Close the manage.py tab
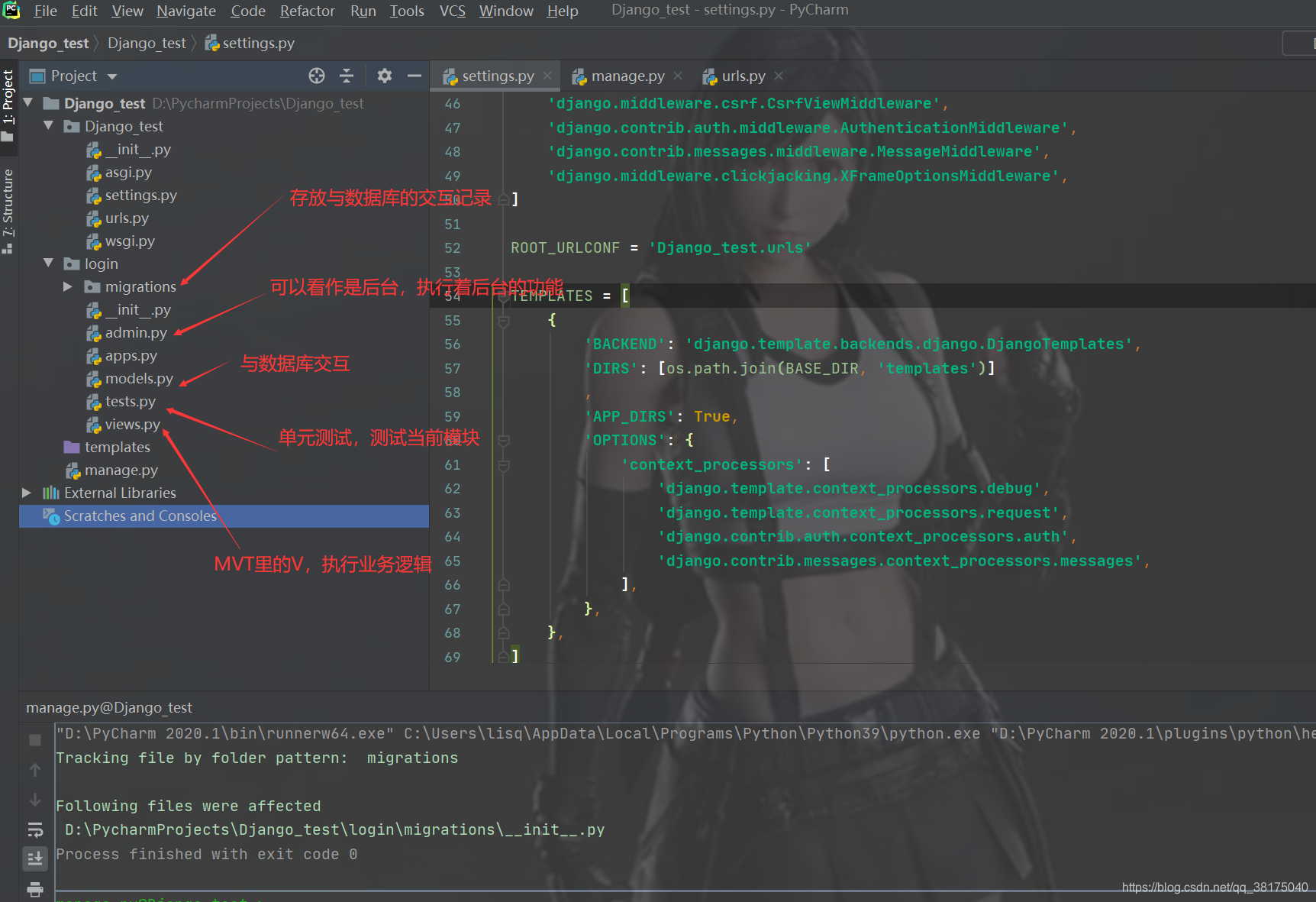This screenshot has width=1316, height=902. pyautogui.click(x=678, y=76)
